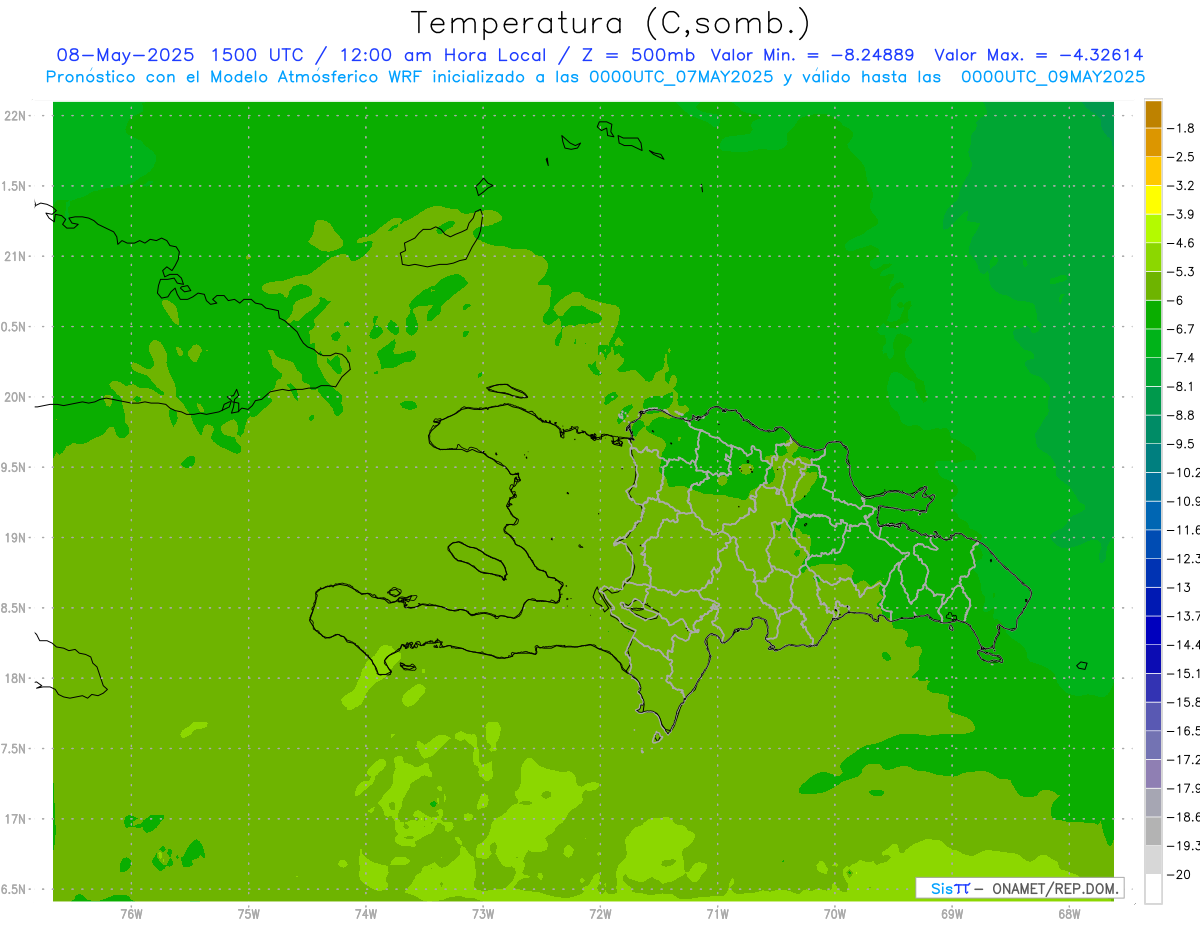
Task: Click the "71W" longitude axis label
Action: [717, 914]
